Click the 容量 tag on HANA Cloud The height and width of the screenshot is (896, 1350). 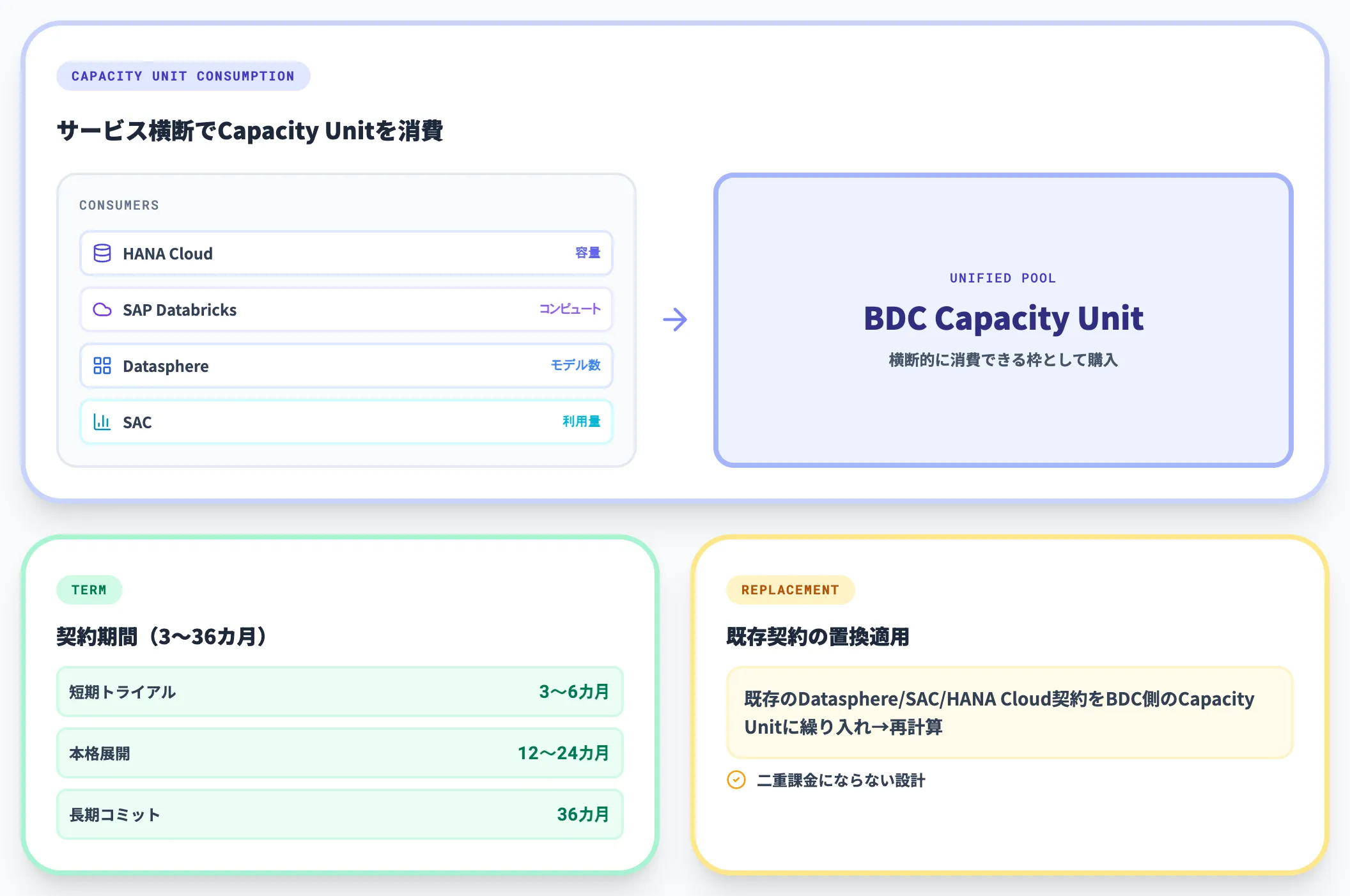point(587,253)
